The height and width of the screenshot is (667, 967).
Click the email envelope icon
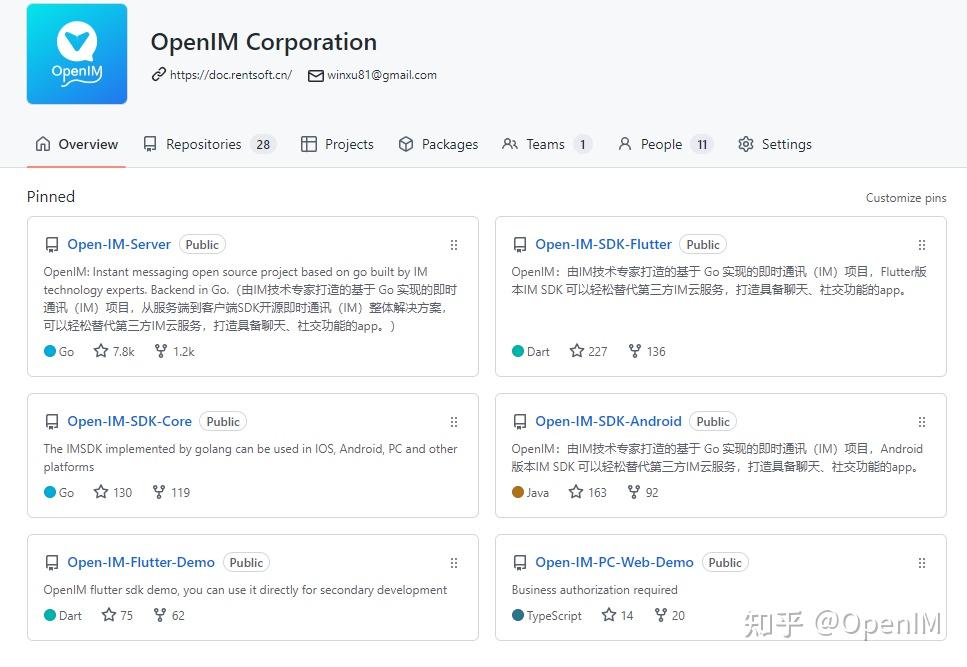tap(315, 75)
